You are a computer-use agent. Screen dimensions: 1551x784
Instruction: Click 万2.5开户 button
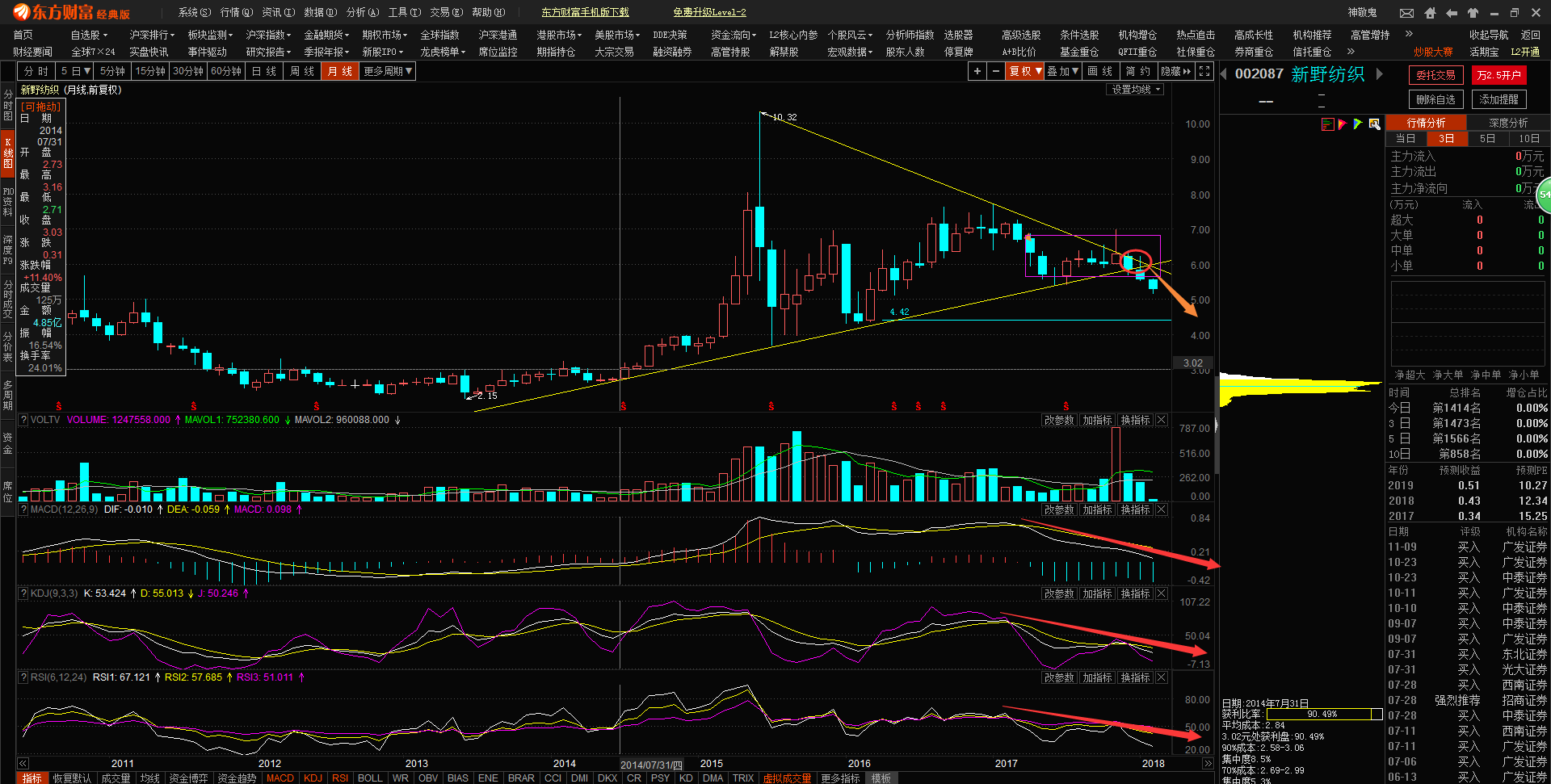pyautogui.click(x=1498, y=75)
